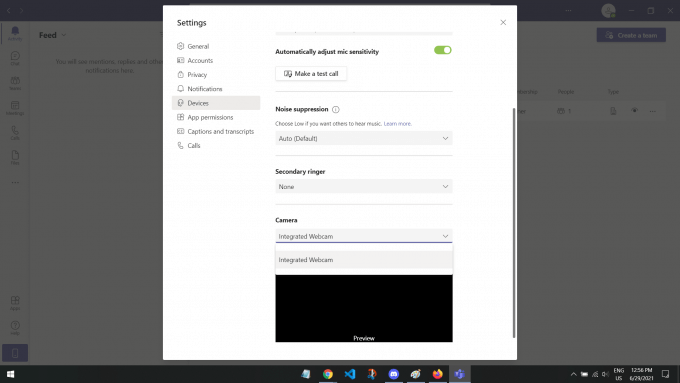The width and height of the screenshot is (680, 383).
Task: Toggle automatically adjust mic sensitivity off
Action: (443, 50)
